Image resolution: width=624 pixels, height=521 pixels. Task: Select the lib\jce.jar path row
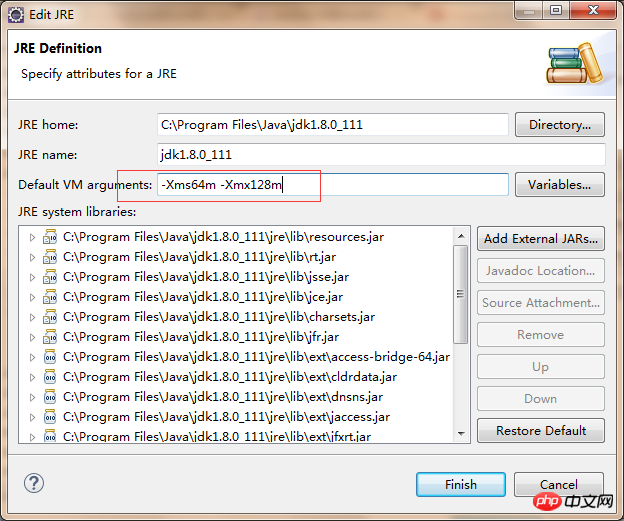203,297
